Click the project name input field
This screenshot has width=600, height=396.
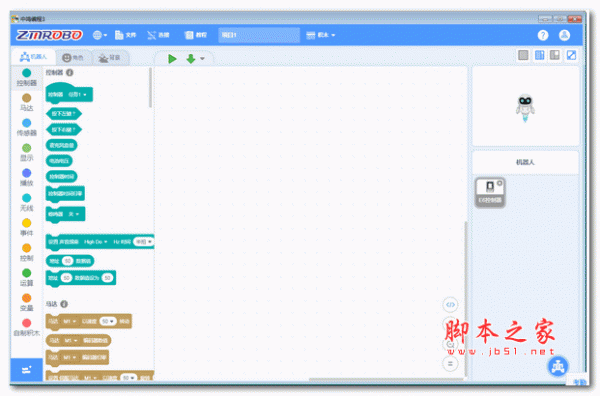click(x=259, y=35)
